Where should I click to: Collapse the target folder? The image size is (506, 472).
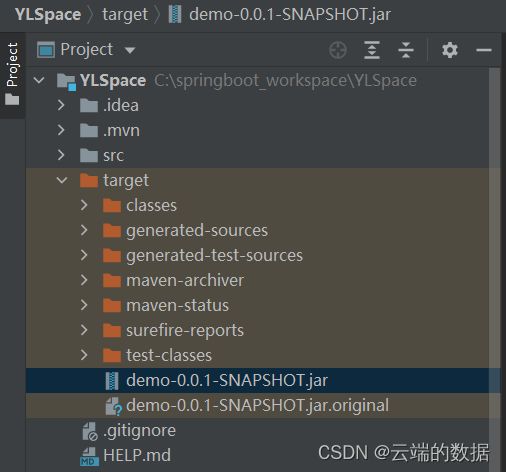(62, 180)
